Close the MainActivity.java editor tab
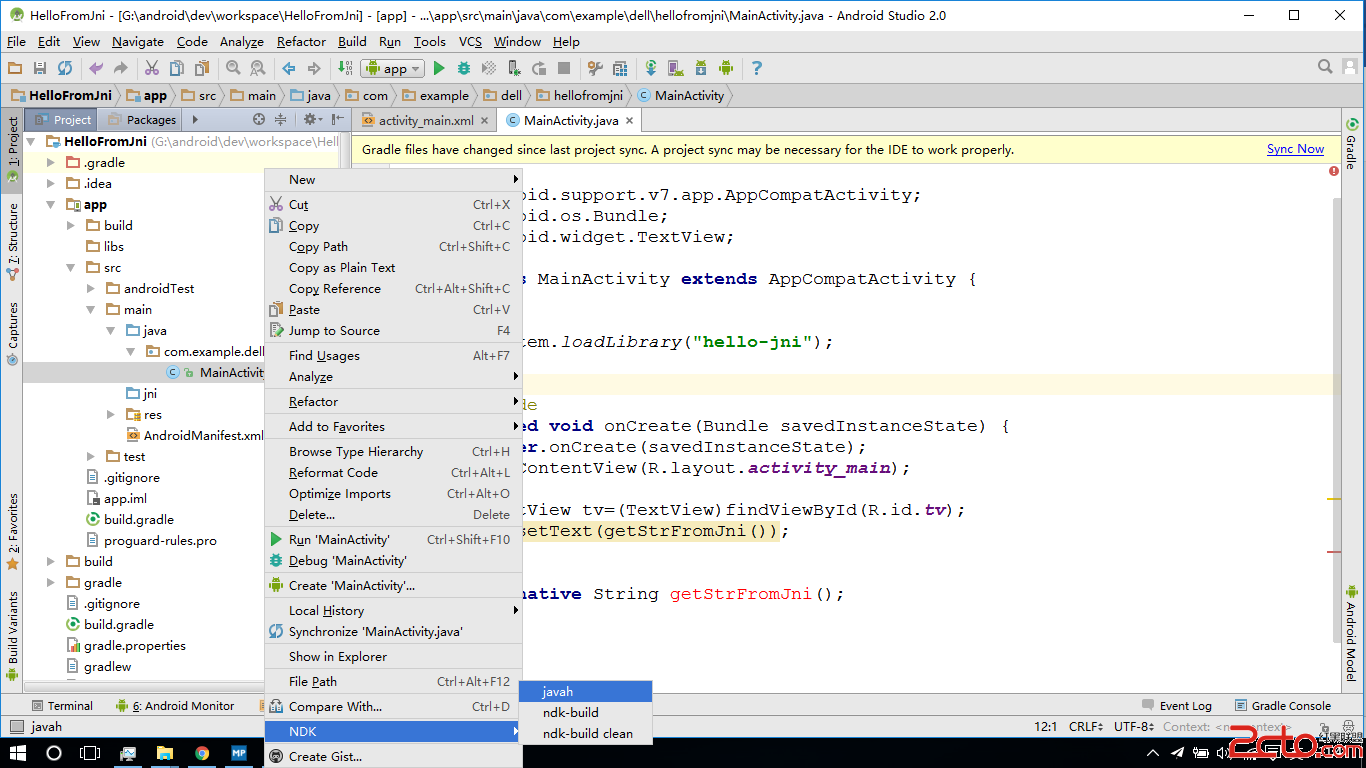The image size is (1366, 768). [630, 121]
